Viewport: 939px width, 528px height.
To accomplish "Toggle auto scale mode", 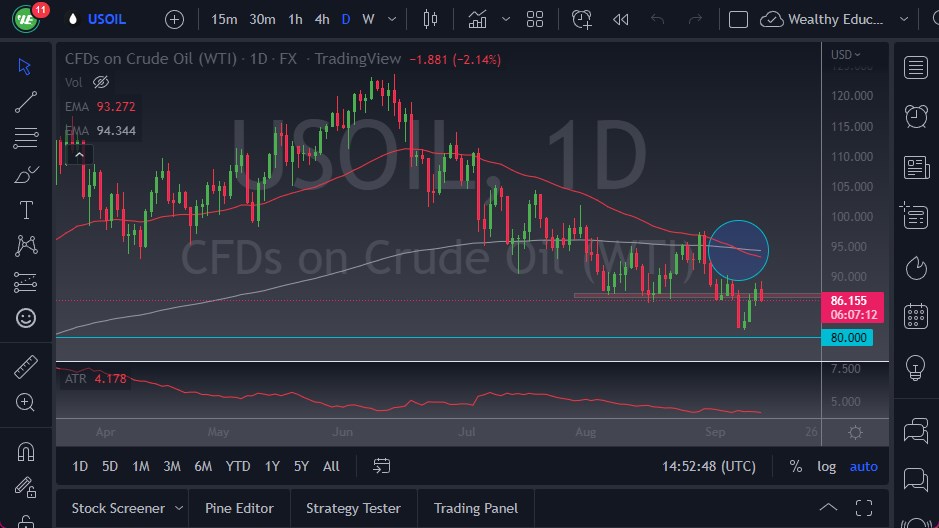I will coord(864,466).
